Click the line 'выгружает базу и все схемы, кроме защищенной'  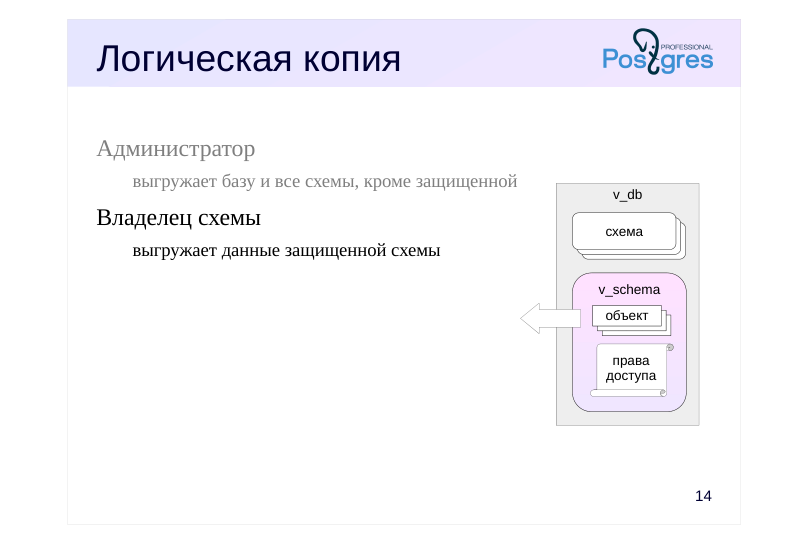(x=325, y=182)
